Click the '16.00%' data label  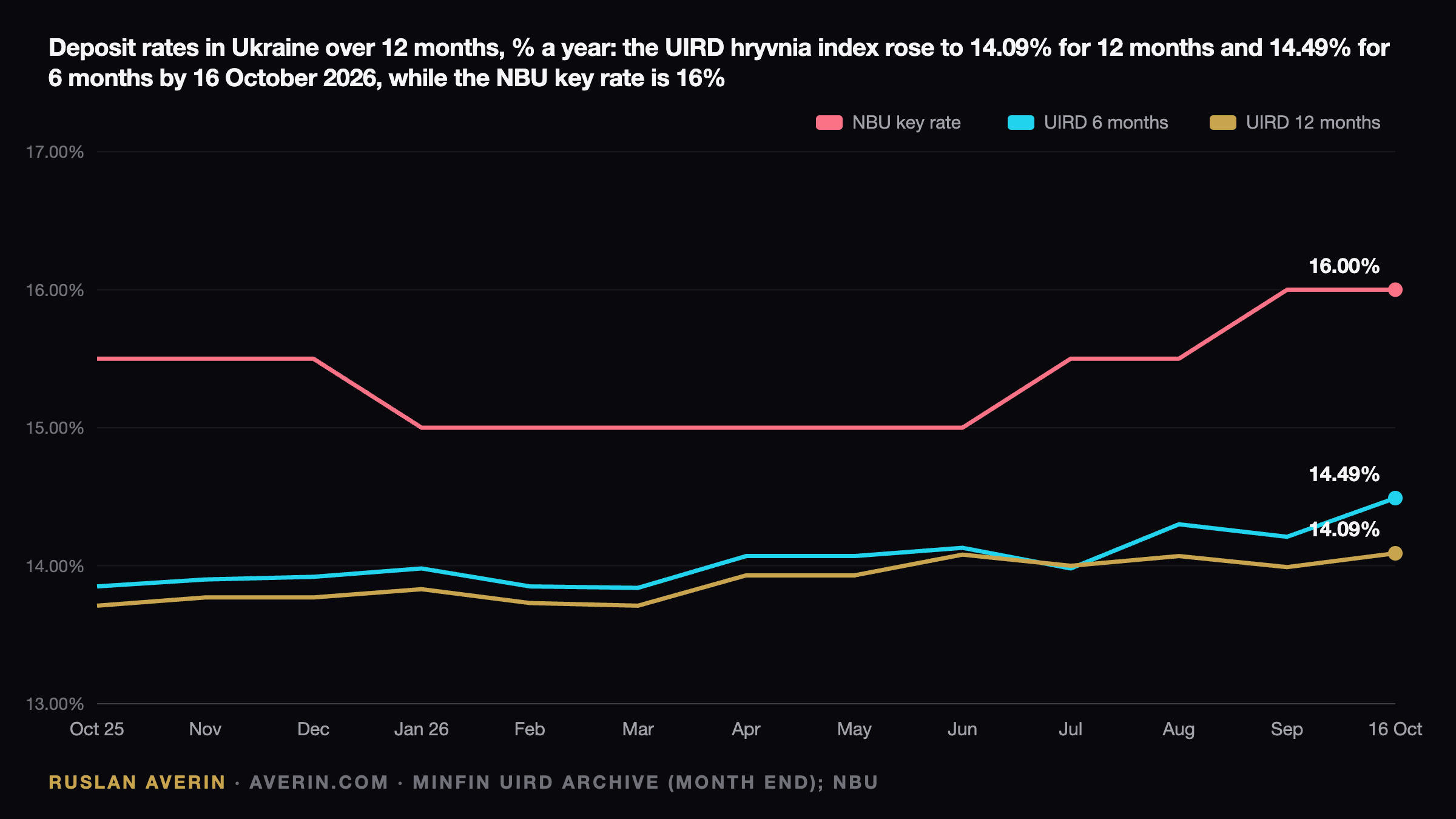pyautogui.click(x=1344, y=266)
